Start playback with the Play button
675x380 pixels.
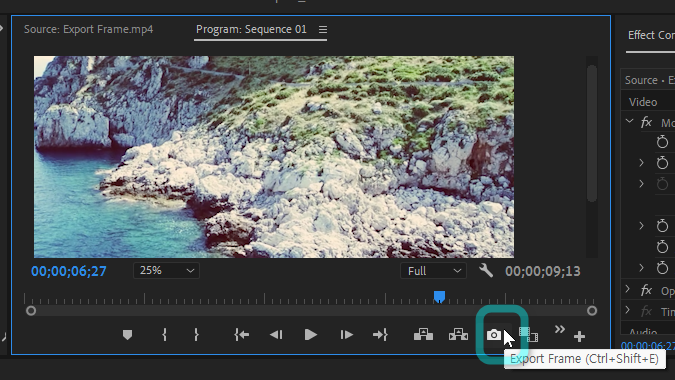coord(310,335)
